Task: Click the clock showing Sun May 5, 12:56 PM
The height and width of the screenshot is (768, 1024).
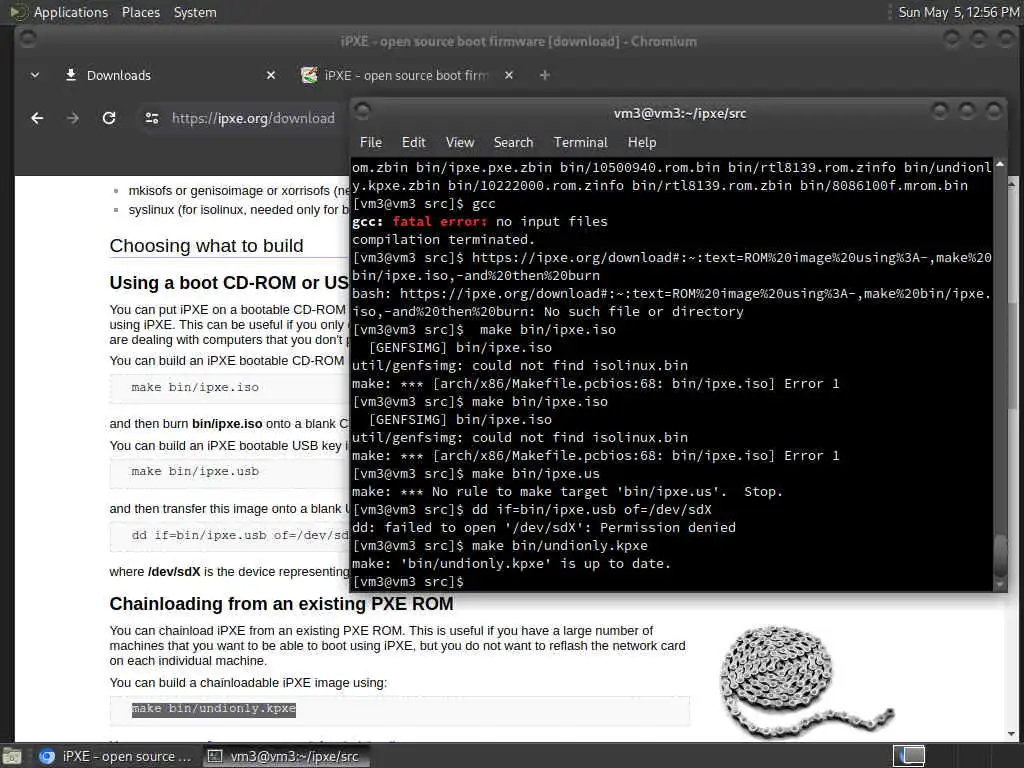Action: (x=958, y=12)
